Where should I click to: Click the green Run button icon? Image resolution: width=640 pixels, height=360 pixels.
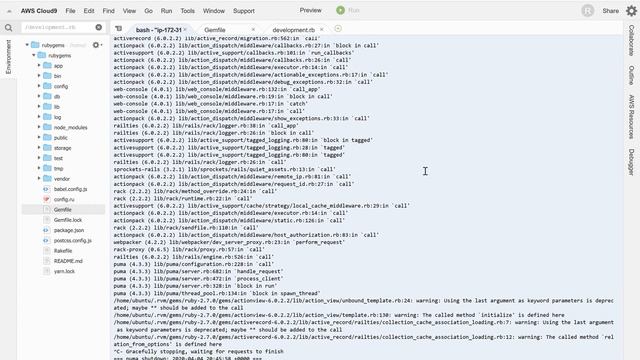(340, 10)
